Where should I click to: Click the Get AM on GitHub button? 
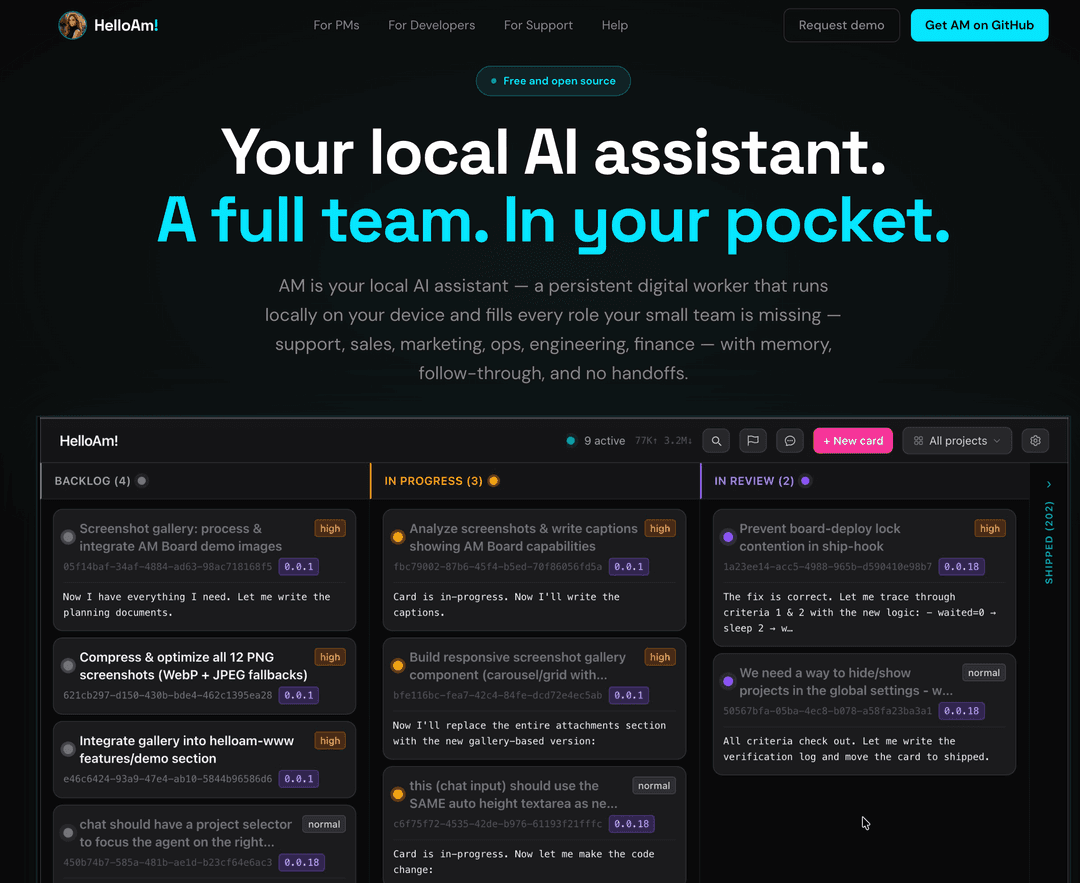[x=979, y=25]
